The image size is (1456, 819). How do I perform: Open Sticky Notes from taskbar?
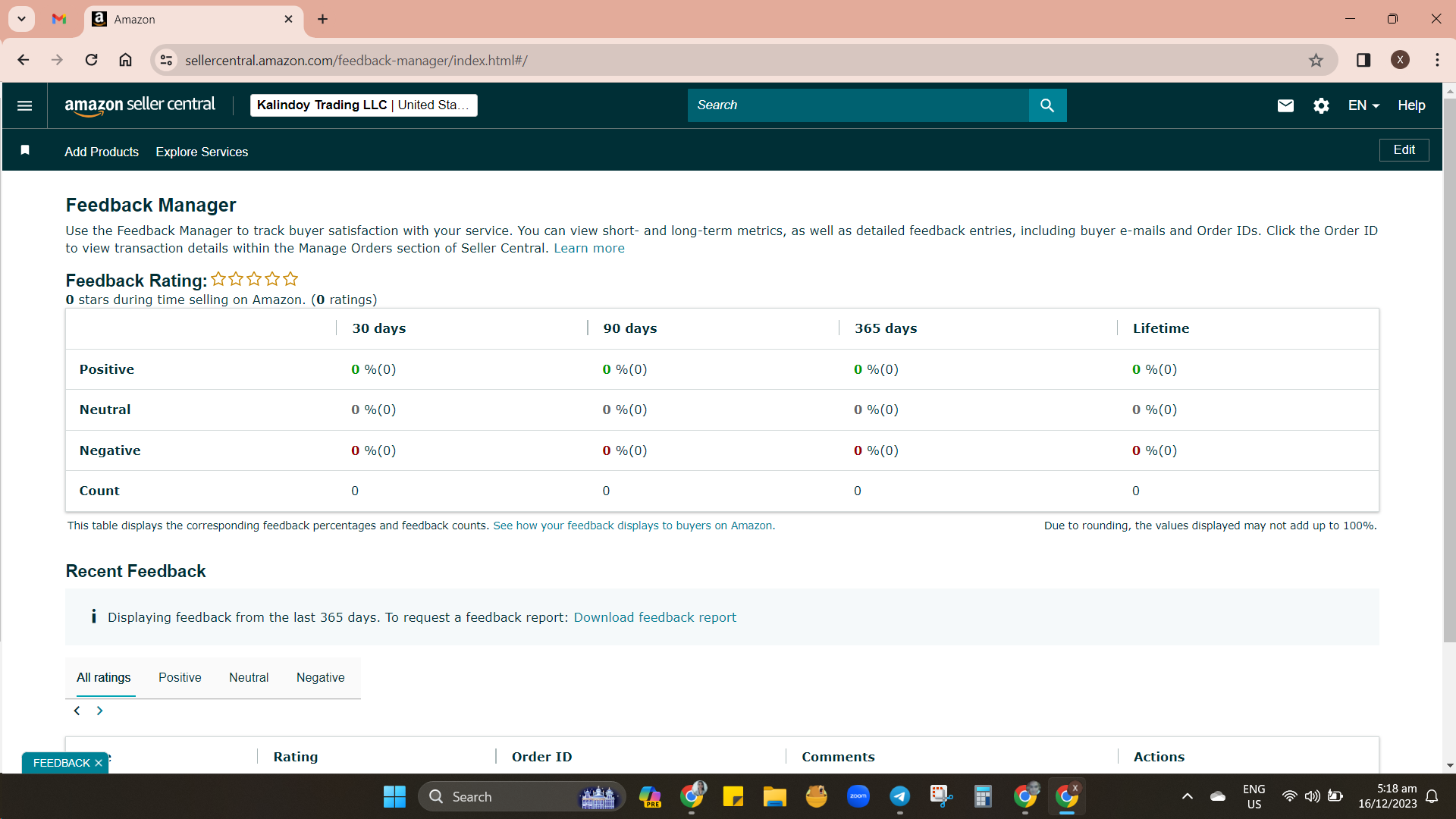(733, 796)
